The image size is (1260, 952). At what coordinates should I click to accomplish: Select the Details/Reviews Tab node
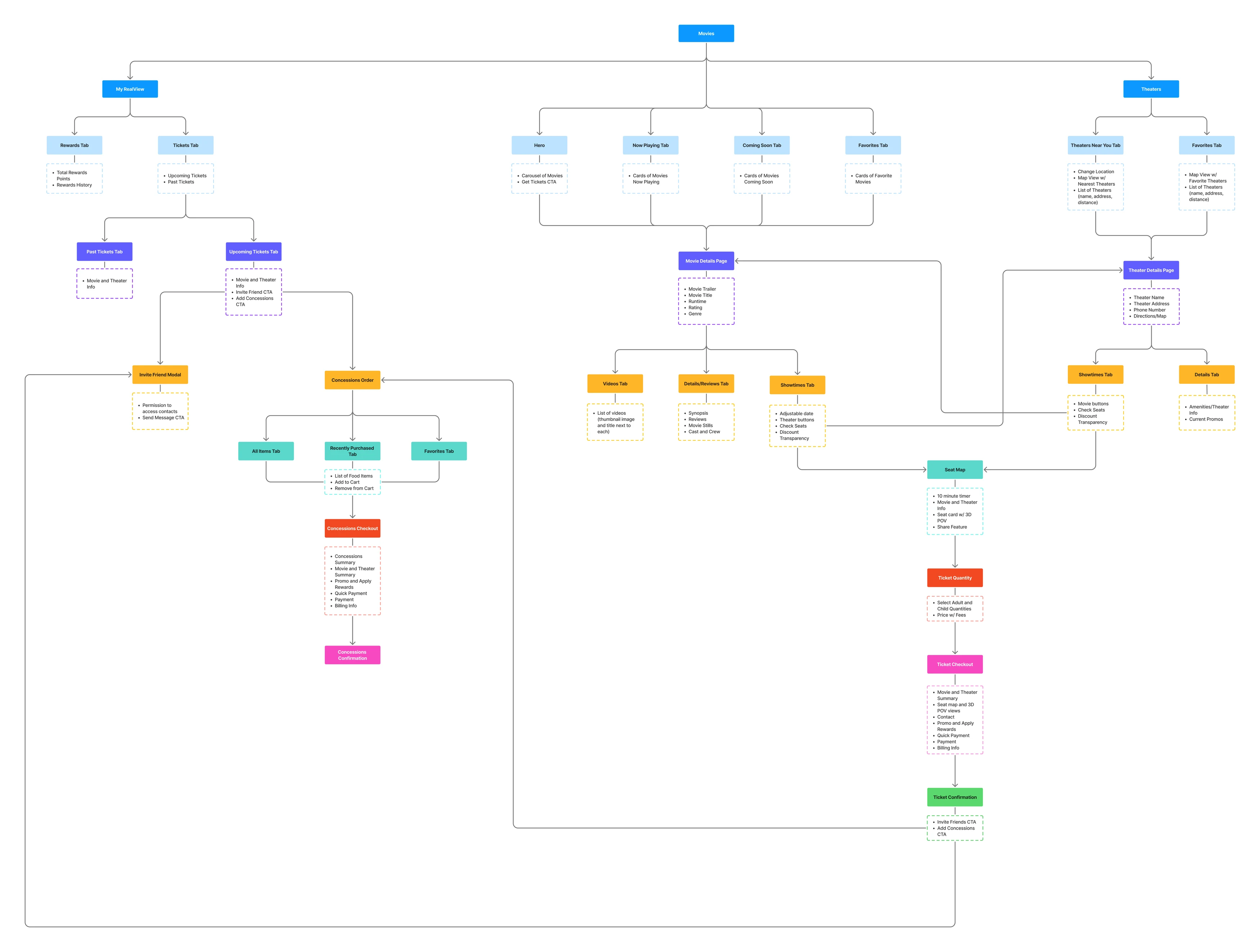[x=706, y=383]
